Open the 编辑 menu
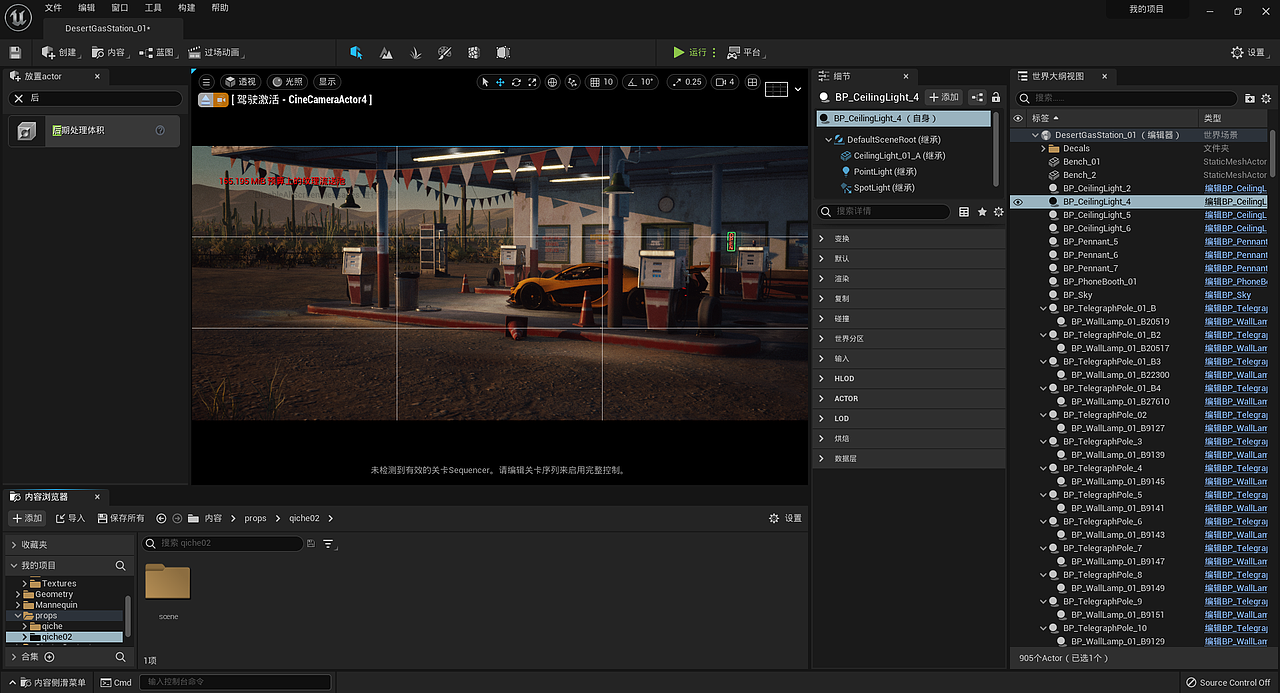 (x=87, y=8)
